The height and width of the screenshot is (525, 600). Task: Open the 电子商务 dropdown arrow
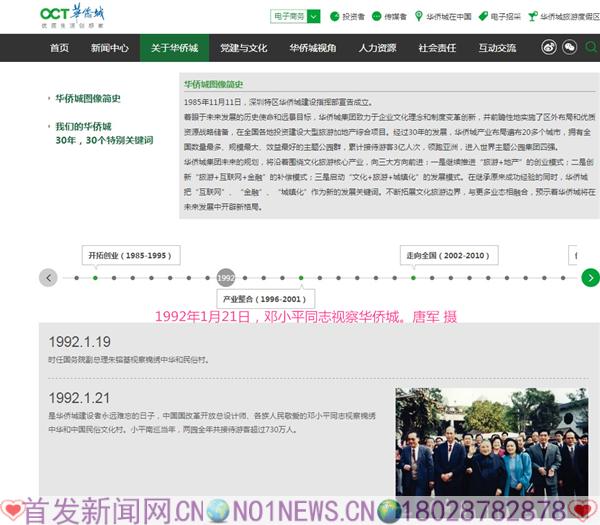pyautogui.click(x=313, y=16)
